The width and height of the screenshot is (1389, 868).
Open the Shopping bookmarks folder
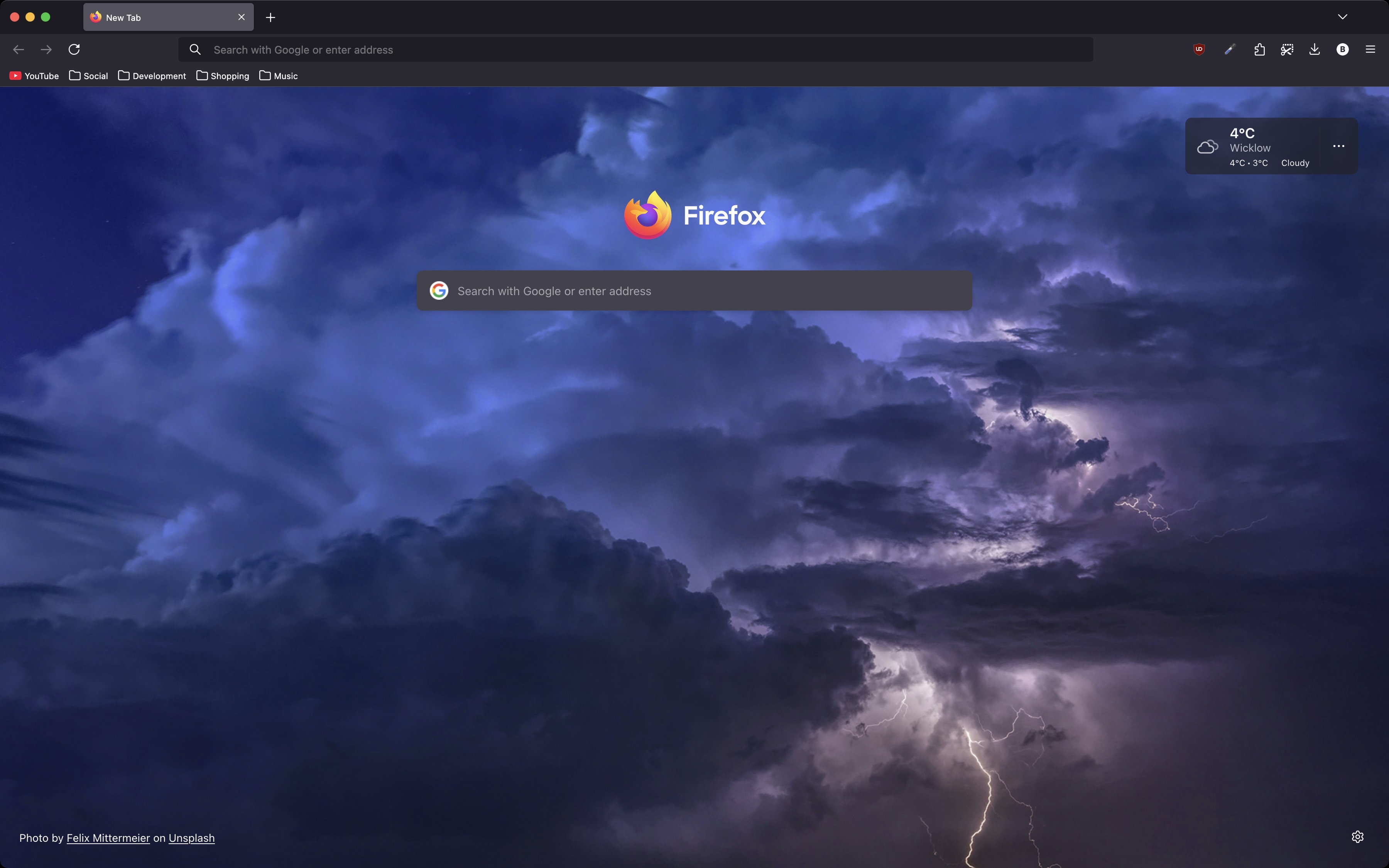coord(223,76)
